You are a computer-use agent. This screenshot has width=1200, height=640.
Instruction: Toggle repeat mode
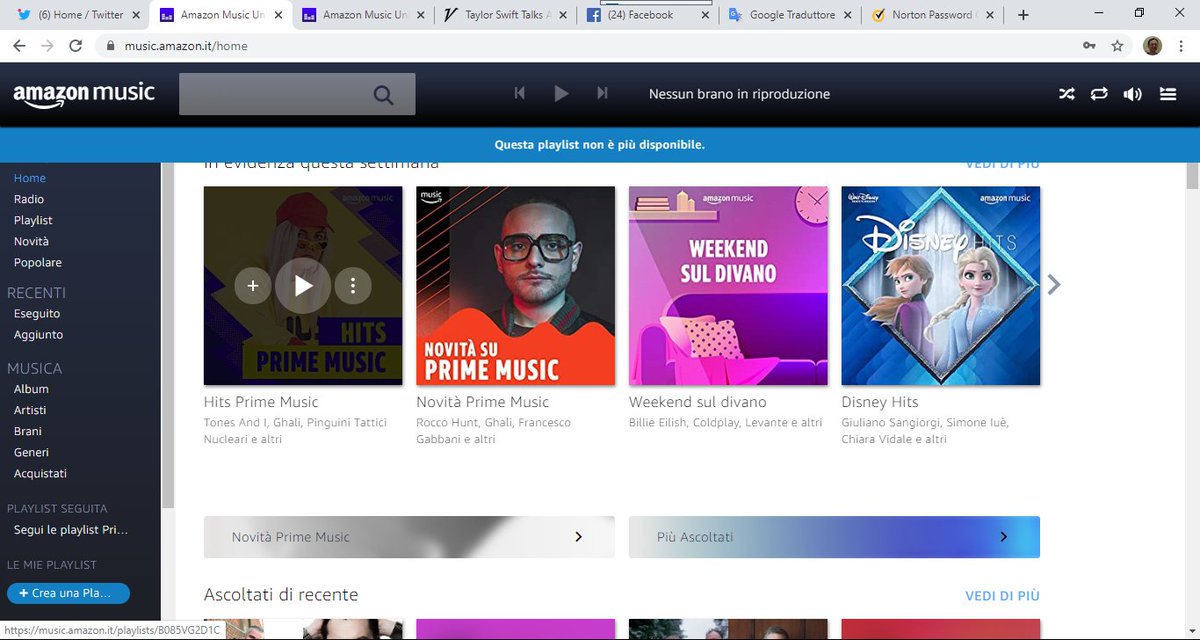1099,94
